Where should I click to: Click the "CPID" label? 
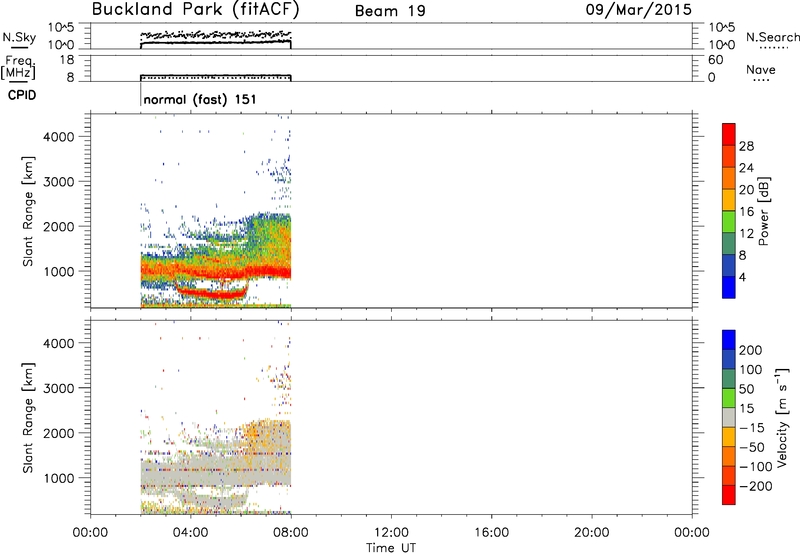22,95
